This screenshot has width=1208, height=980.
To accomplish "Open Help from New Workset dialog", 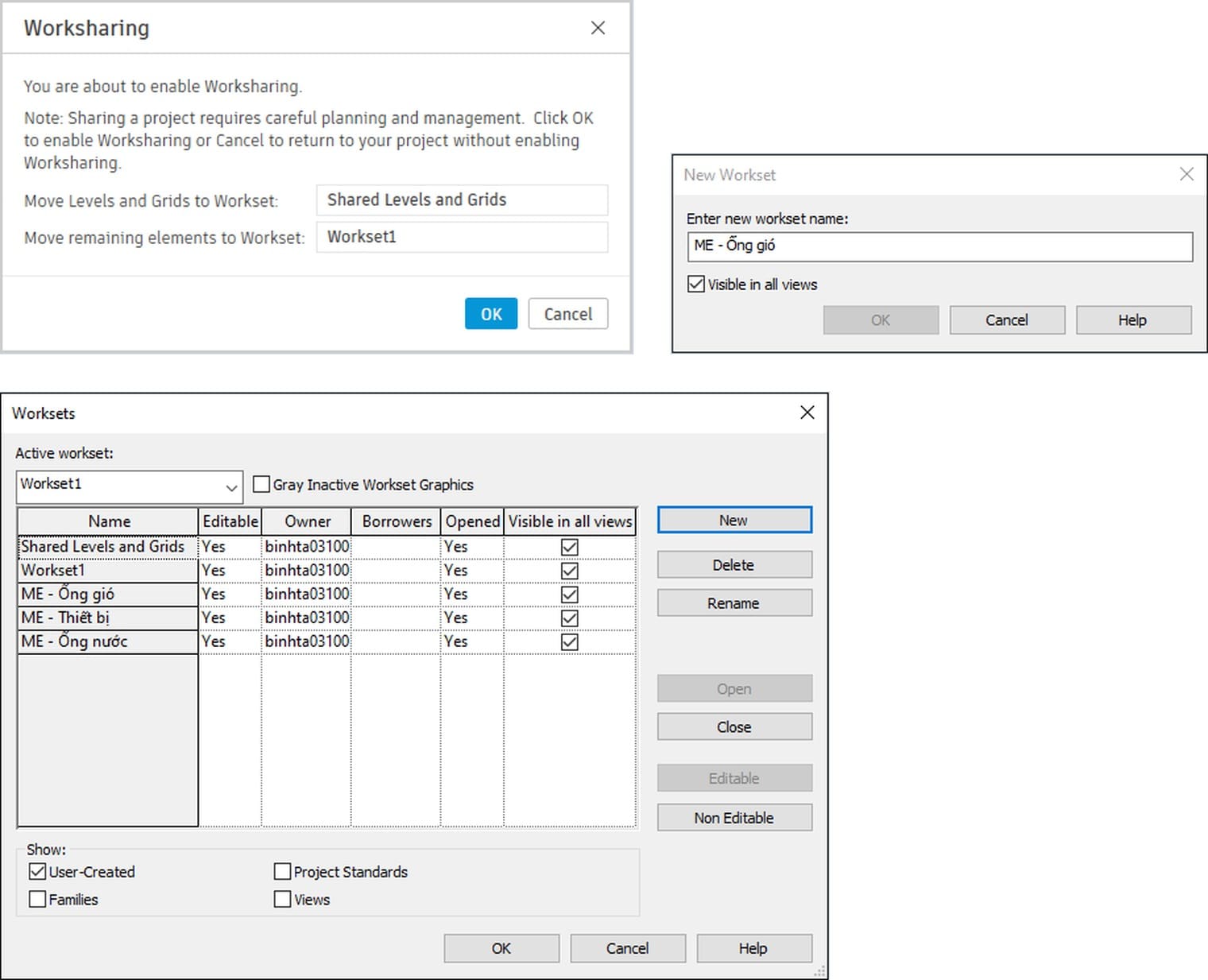I will 1133,320.
